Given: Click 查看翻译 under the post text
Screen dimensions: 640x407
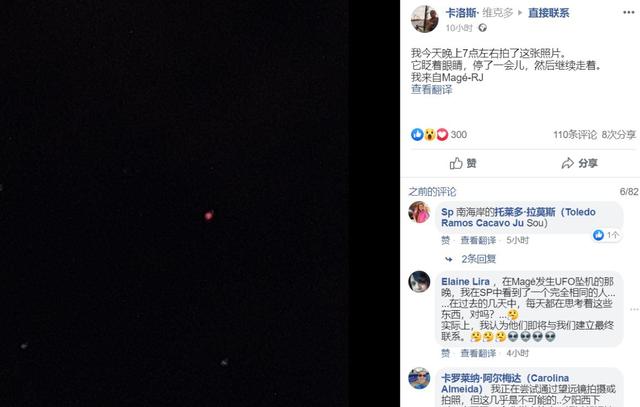Looking at the screenshot, I should (431, 89).
